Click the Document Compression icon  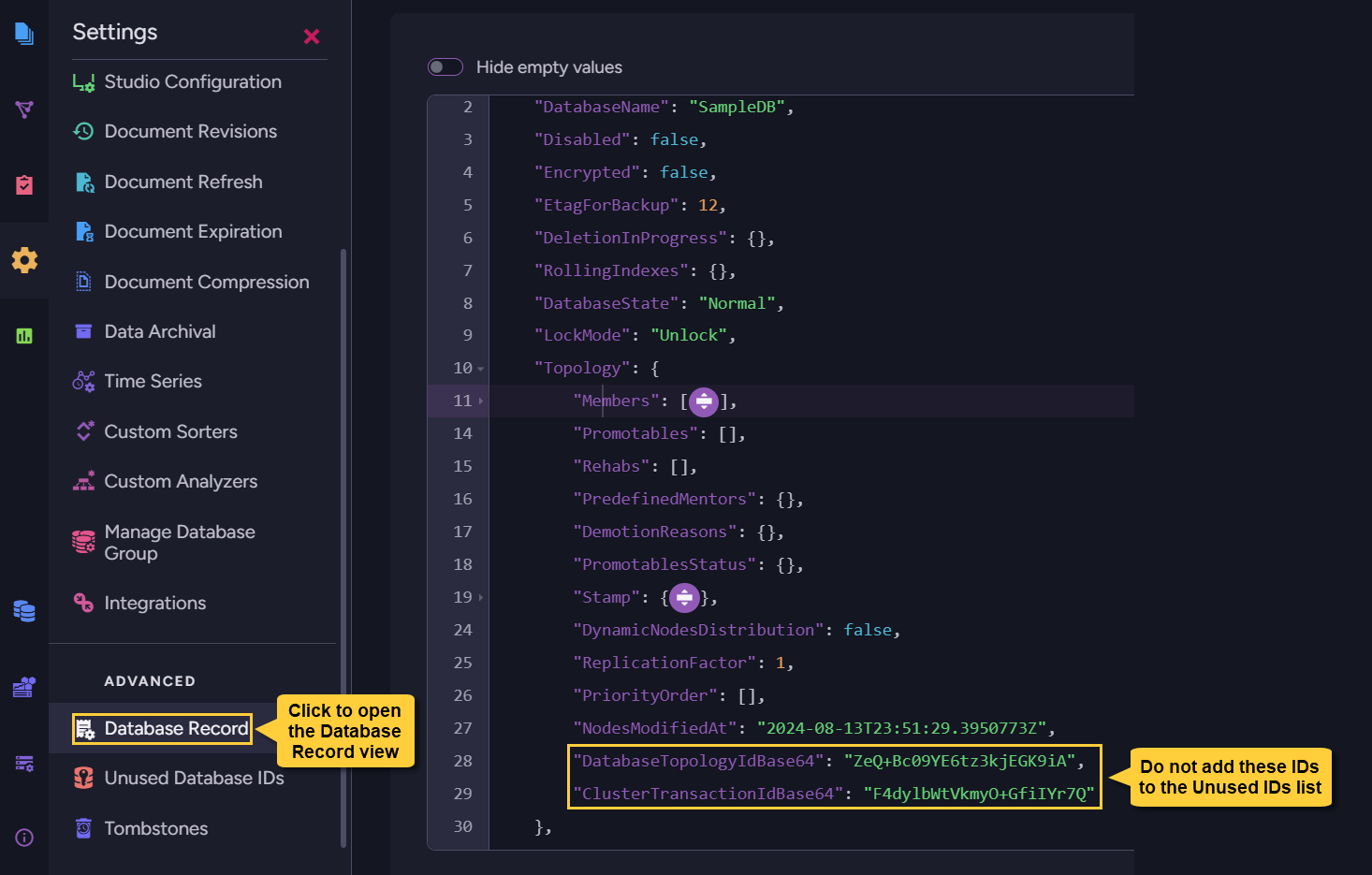[83, 282]
